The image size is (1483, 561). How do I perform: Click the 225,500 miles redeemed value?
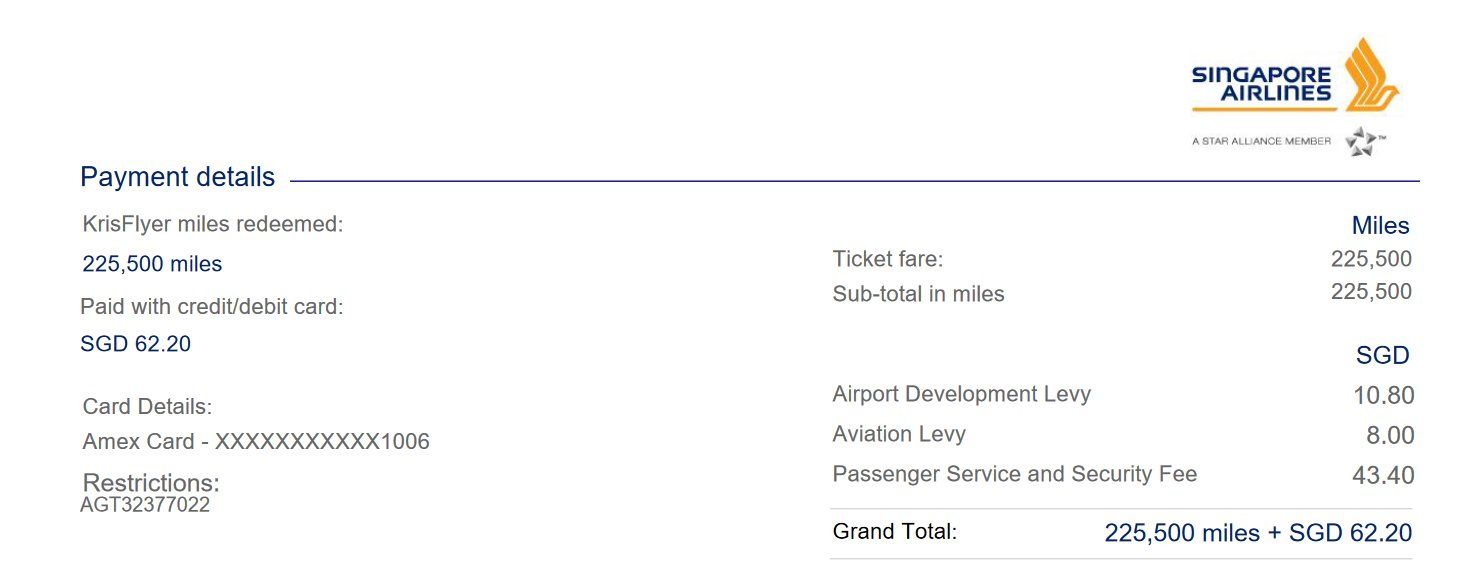[152, 264]
